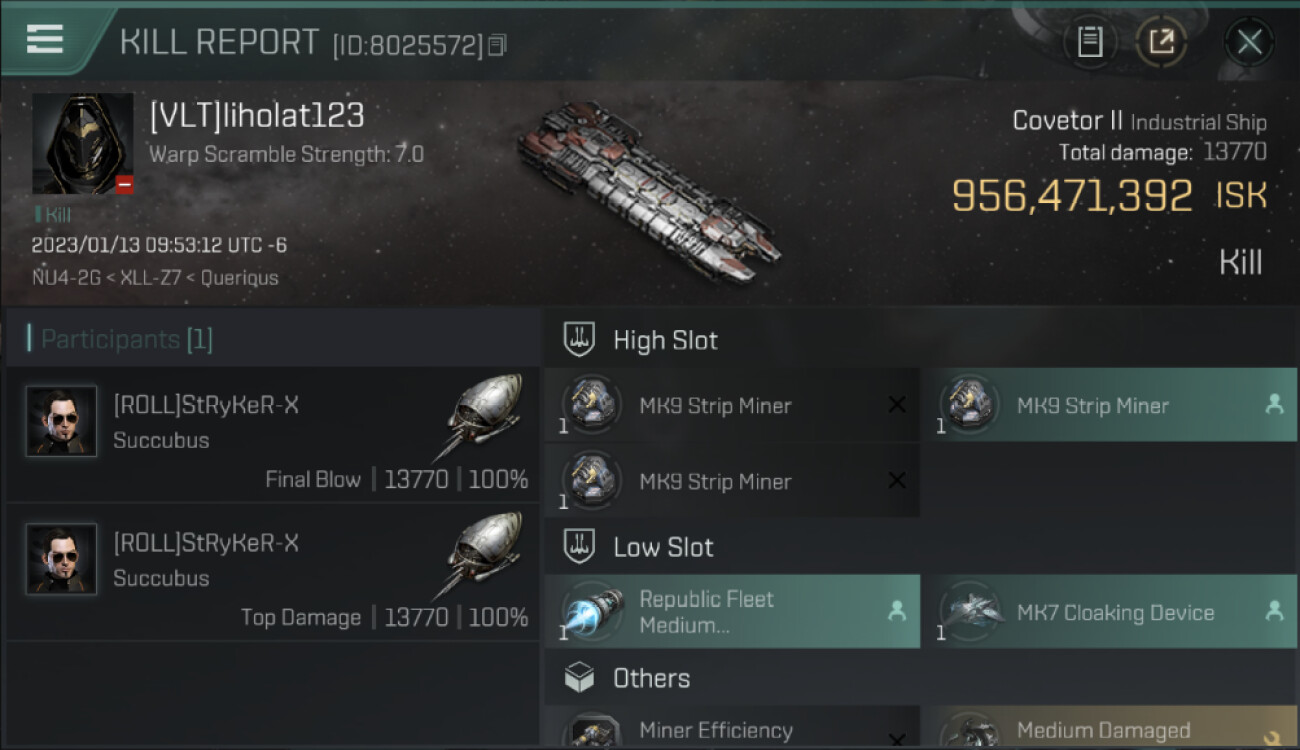Select victim liholat123's portrait
Screen dimensions: 1300x750
pyautogui.click(x=83, y=144)
